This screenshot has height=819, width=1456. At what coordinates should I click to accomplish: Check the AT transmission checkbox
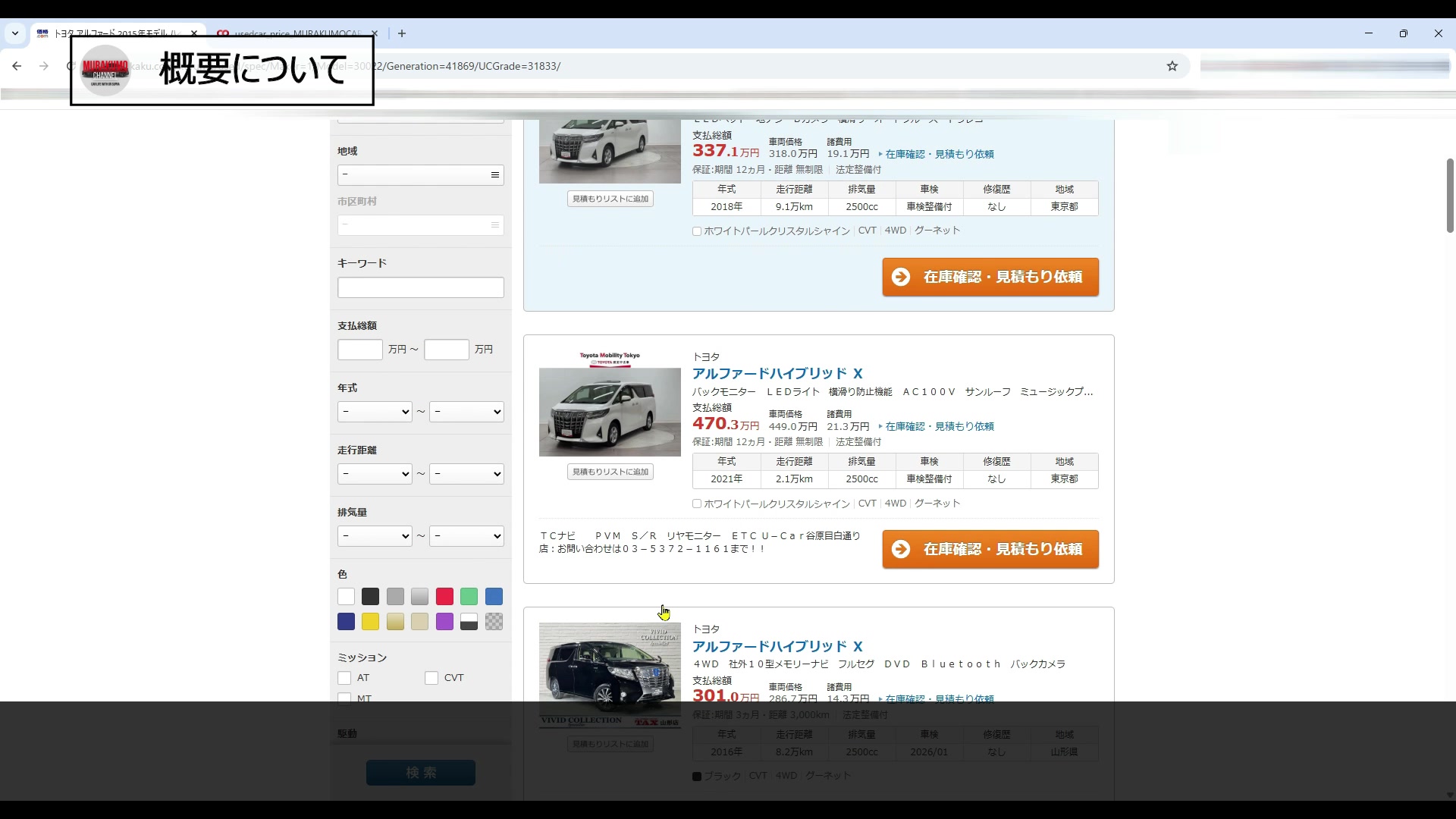click(344, 678)
